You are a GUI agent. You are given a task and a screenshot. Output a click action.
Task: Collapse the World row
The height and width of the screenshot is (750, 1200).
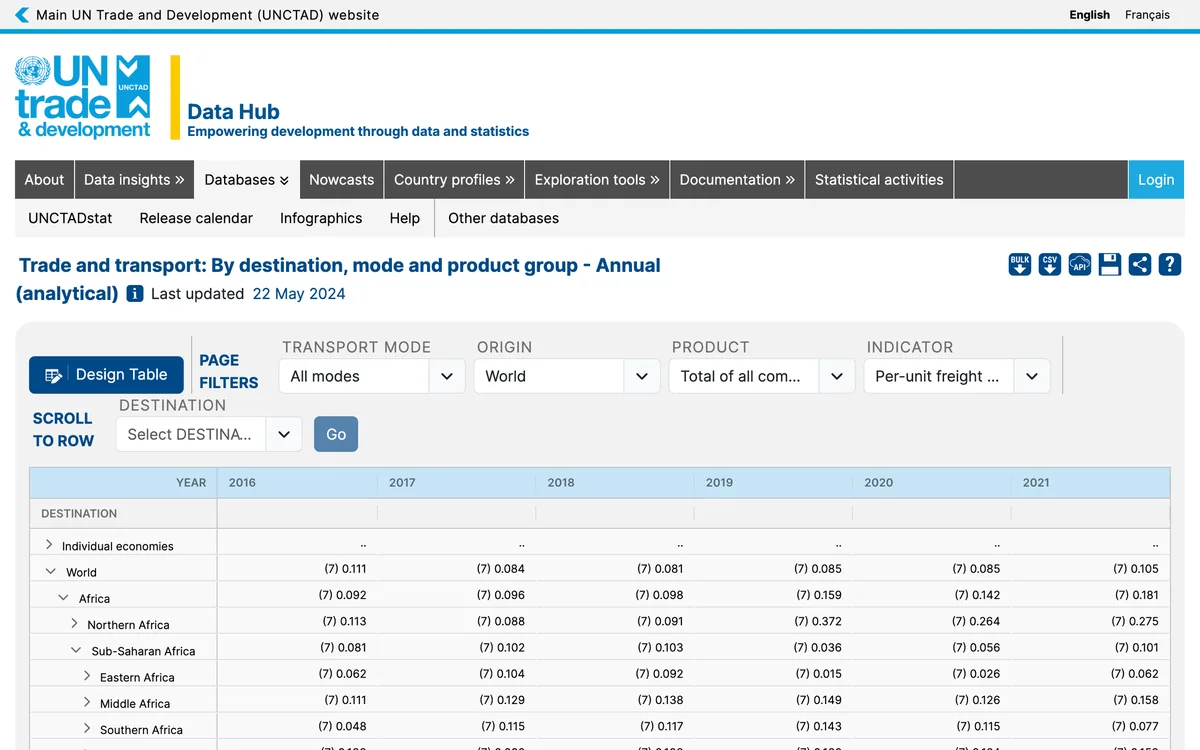50,572
